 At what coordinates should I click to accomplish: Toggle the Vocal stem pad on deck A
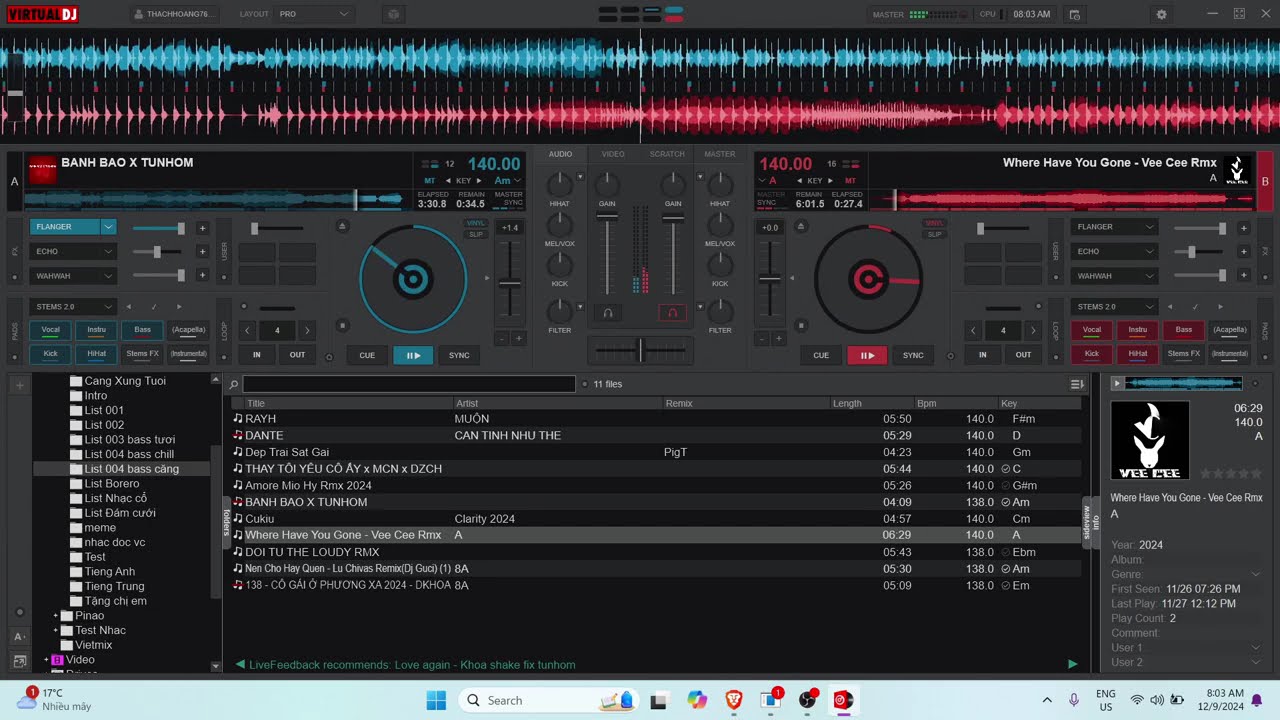click(50, 330)
